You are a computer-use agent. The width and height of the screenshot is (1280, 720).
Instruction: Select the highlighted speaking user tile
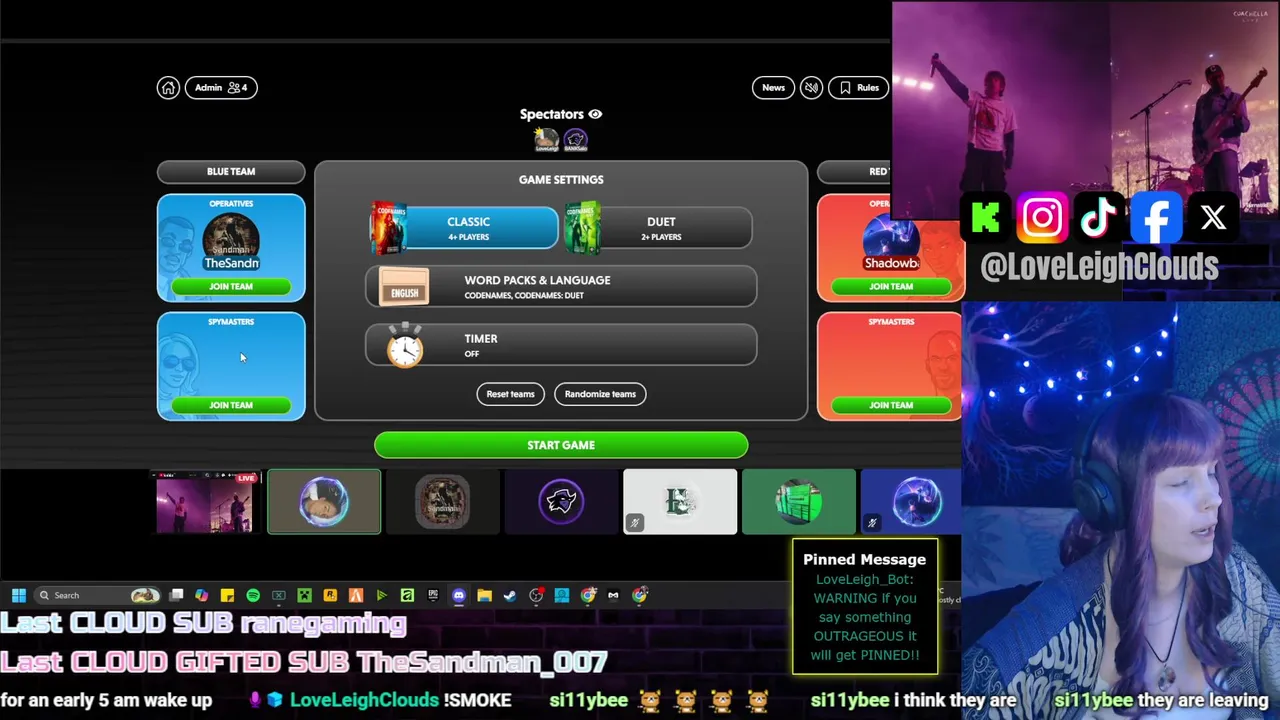[x=324, y=502]
